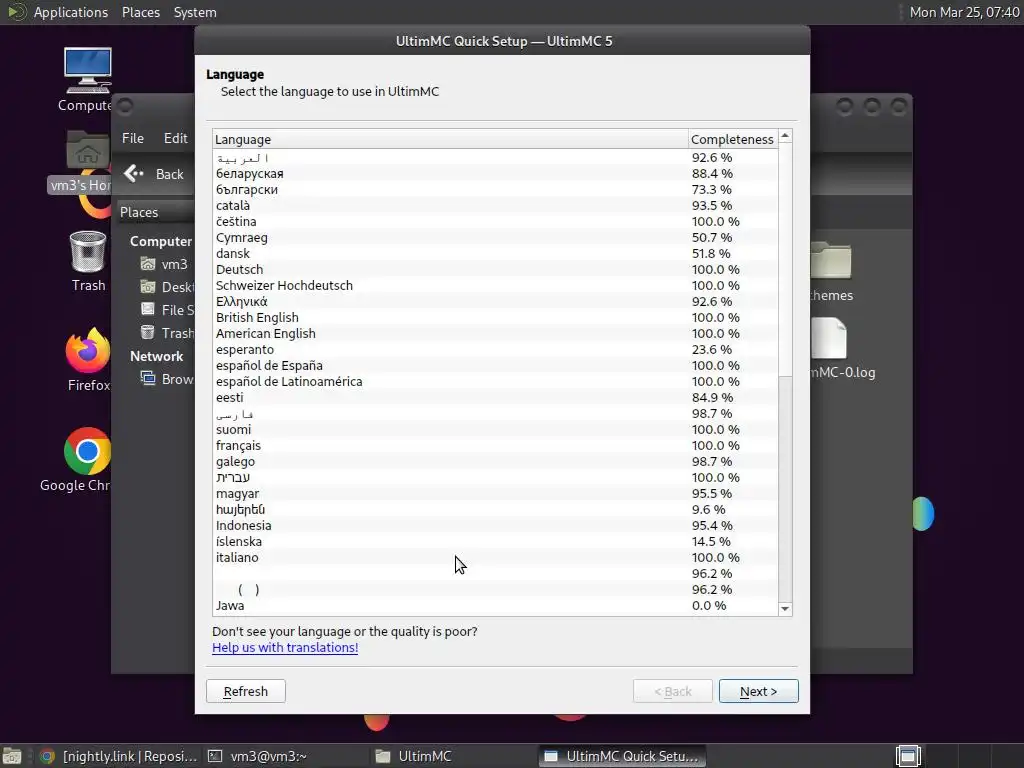The width and height of the screenshot is (1024, 768).
Task: Select Schweizer Hochdeutsch language
Action: point(495,285)
